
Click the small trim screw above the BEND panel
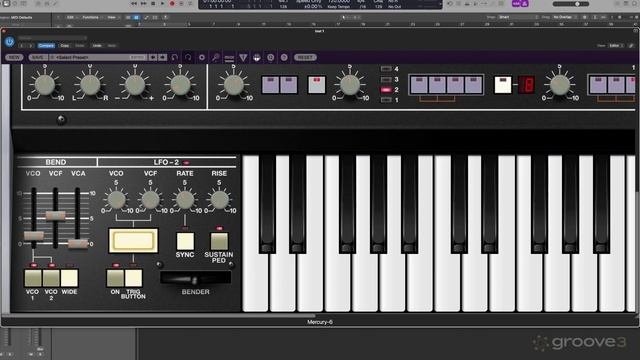[61, 119]
